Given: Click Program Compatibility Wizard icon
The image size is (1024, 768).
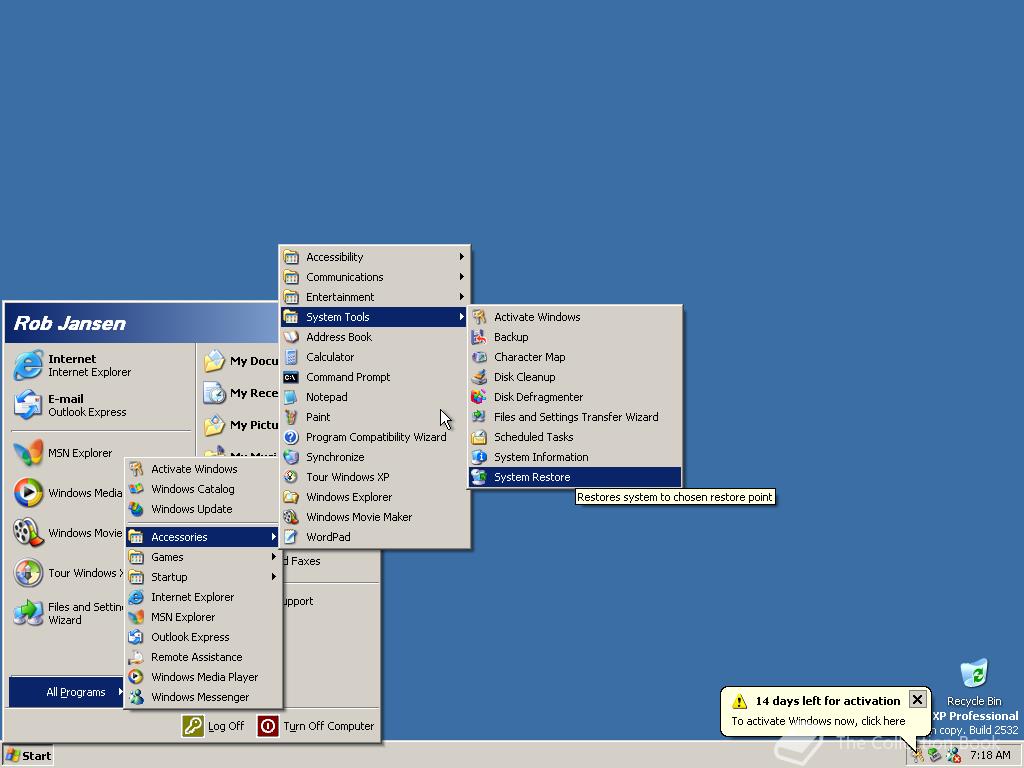Looking at the screenshot, I should 291,437.
